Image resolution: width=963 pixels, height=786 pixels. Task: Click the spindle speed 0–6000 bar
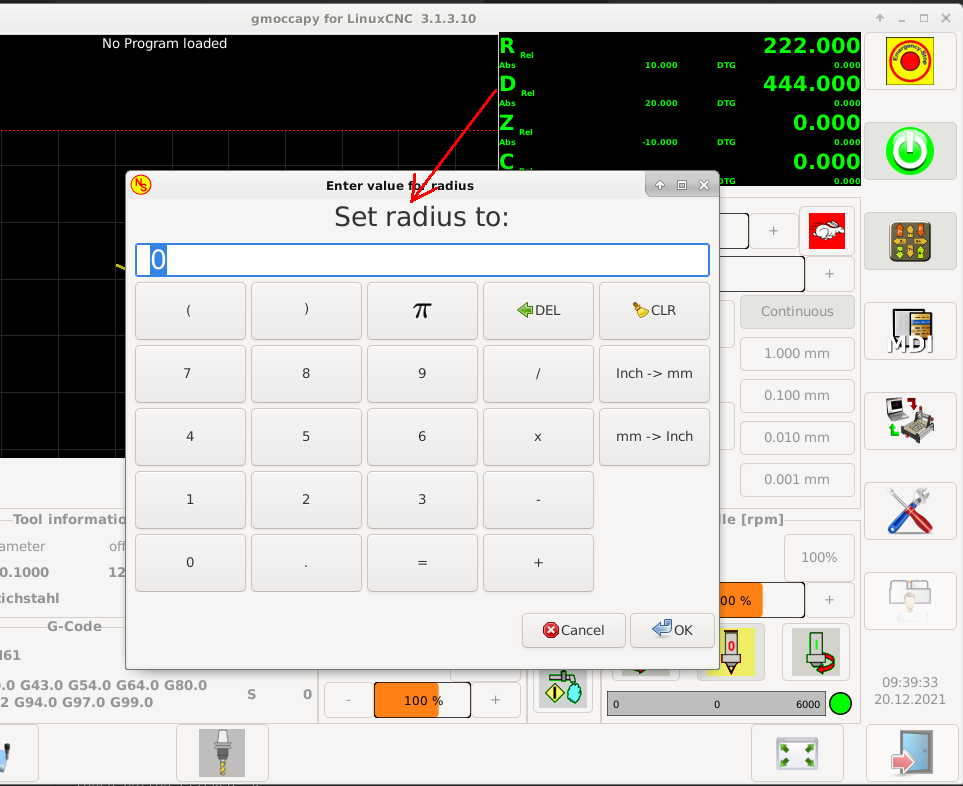coord(716,704)
